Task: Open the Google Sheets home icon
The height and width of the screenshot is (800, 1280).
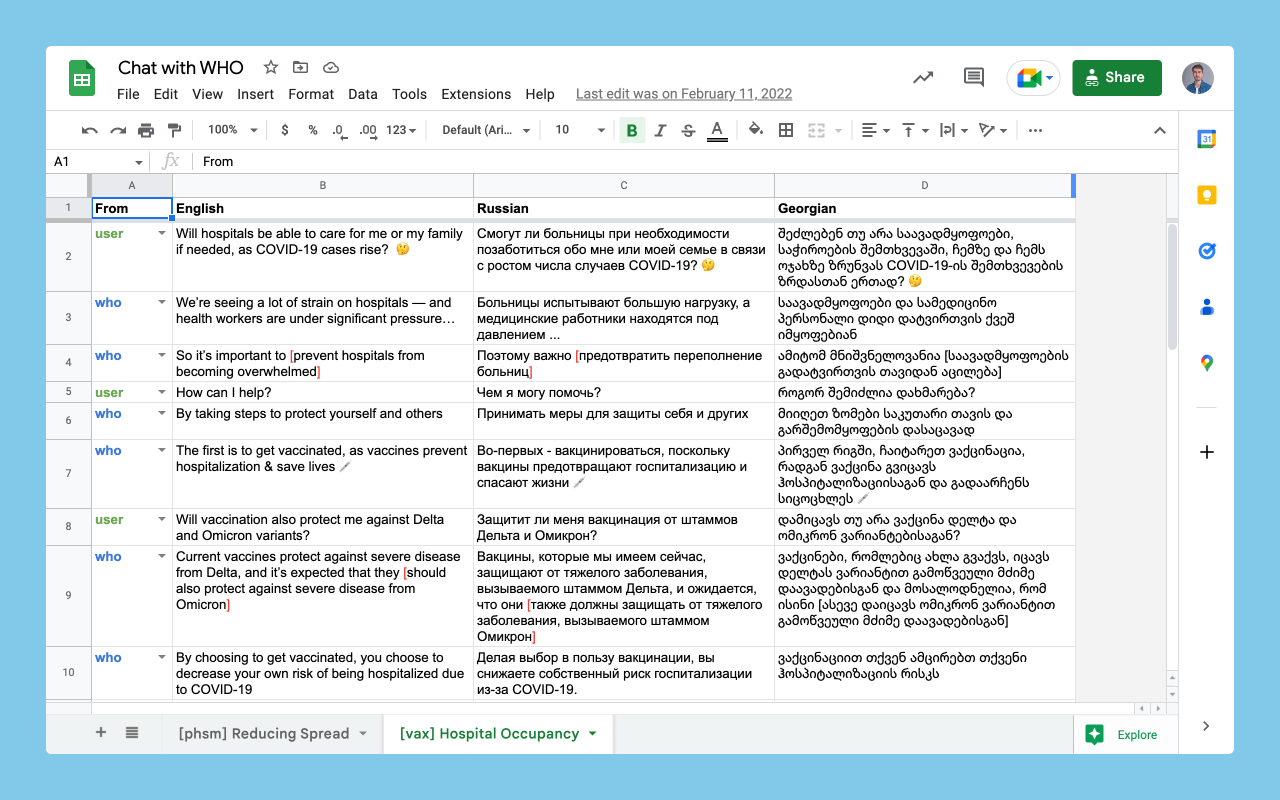Action: [x=82, y=78]
